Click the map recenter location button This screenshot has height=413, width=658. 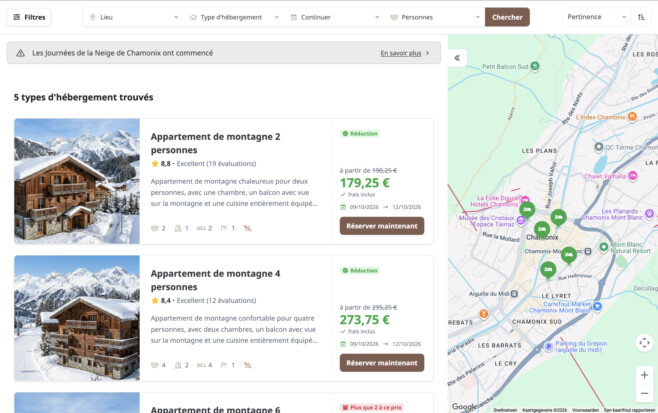coord(645,342)
